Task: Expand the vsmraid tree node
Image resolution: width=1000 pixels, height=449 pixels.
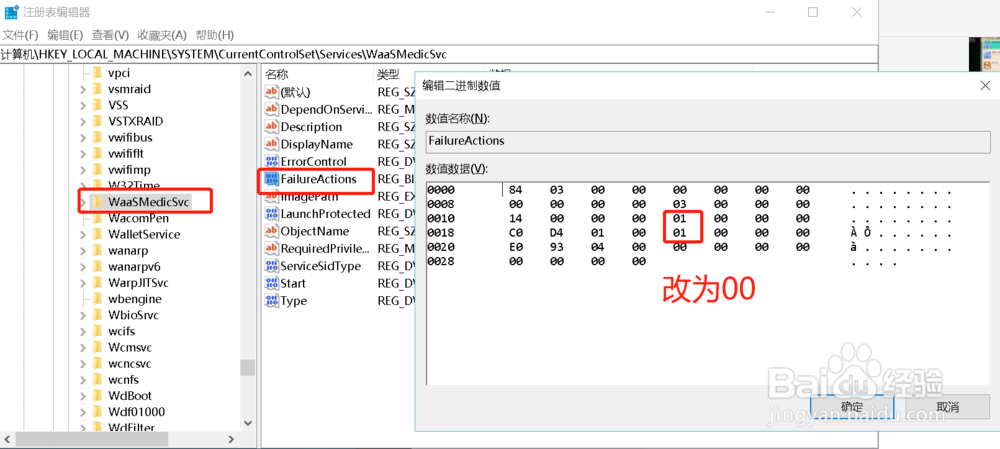Action: [x=84, y=89]
